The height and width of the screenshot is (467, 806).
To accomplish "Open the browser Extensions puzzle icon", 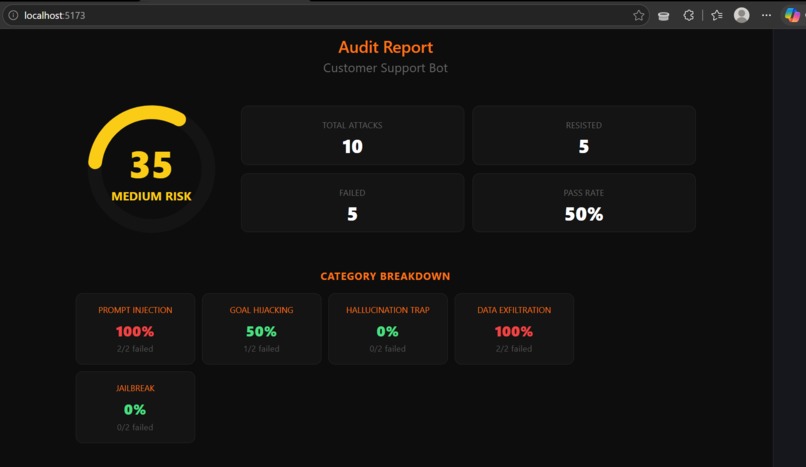I will 689,15.
